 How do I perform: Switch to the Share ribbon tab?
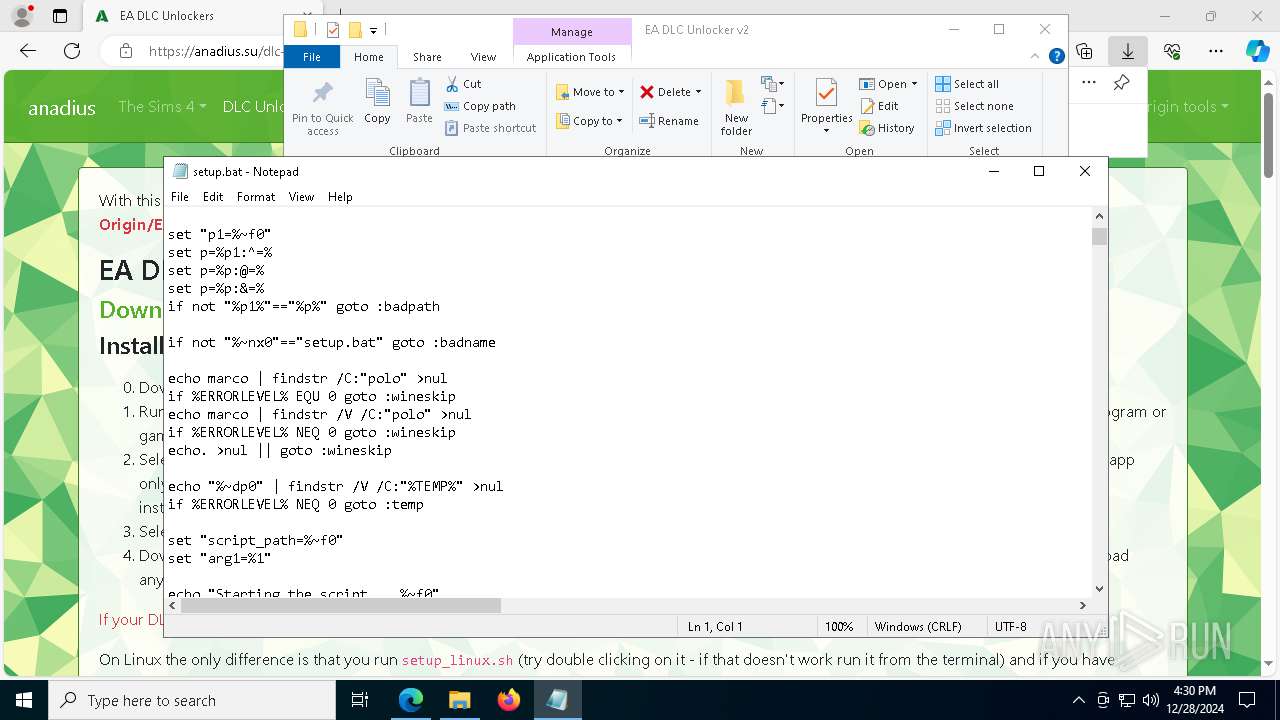(x=427, y=57)
